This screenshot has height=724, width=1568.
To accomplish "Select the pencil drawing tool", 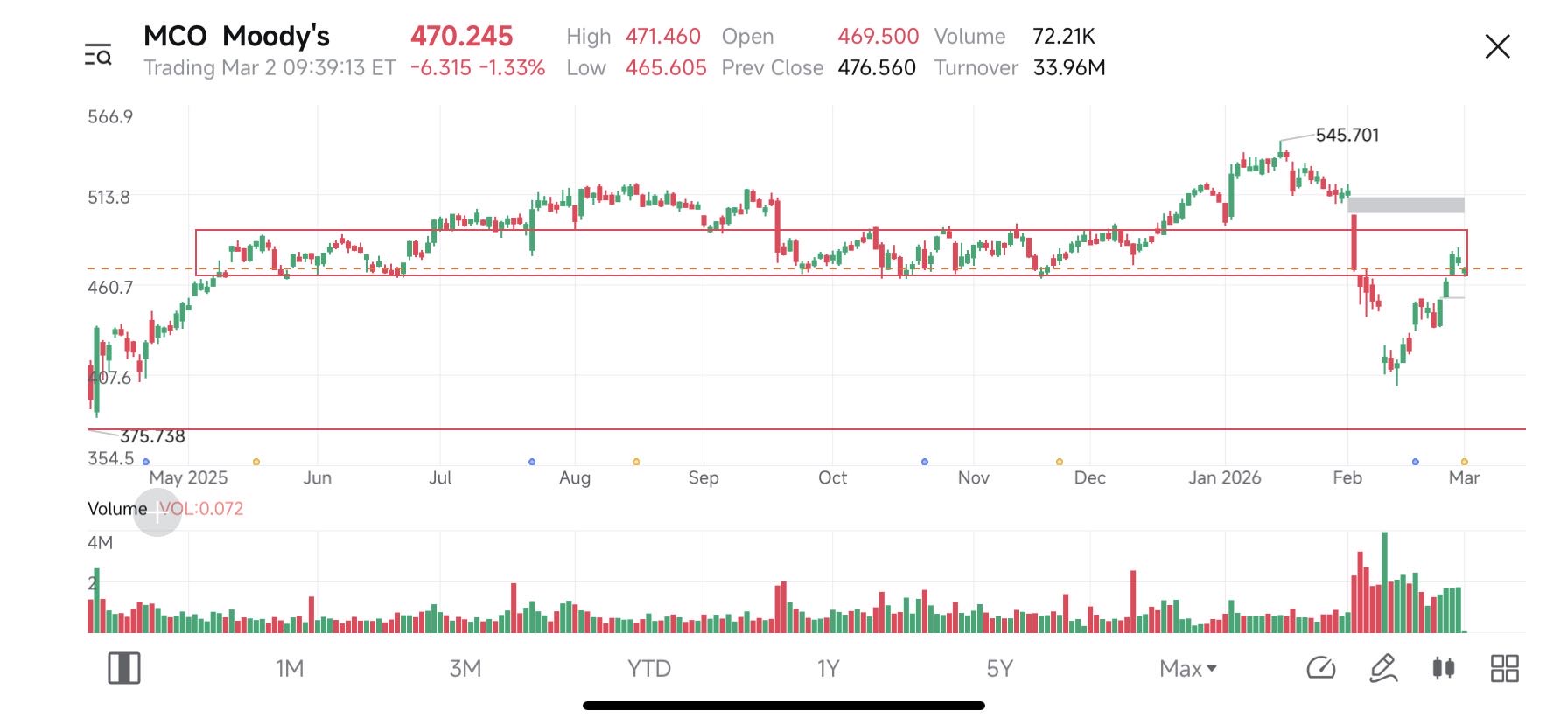I will click(1382, 669).
